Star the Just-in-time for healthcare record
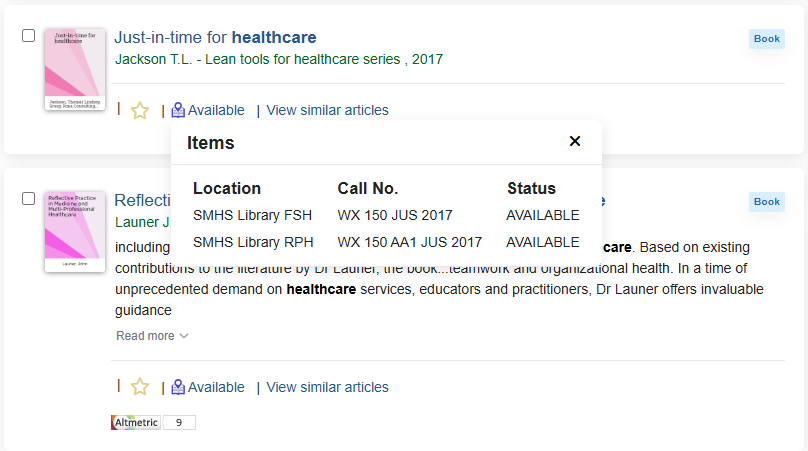 pos(140,110)
